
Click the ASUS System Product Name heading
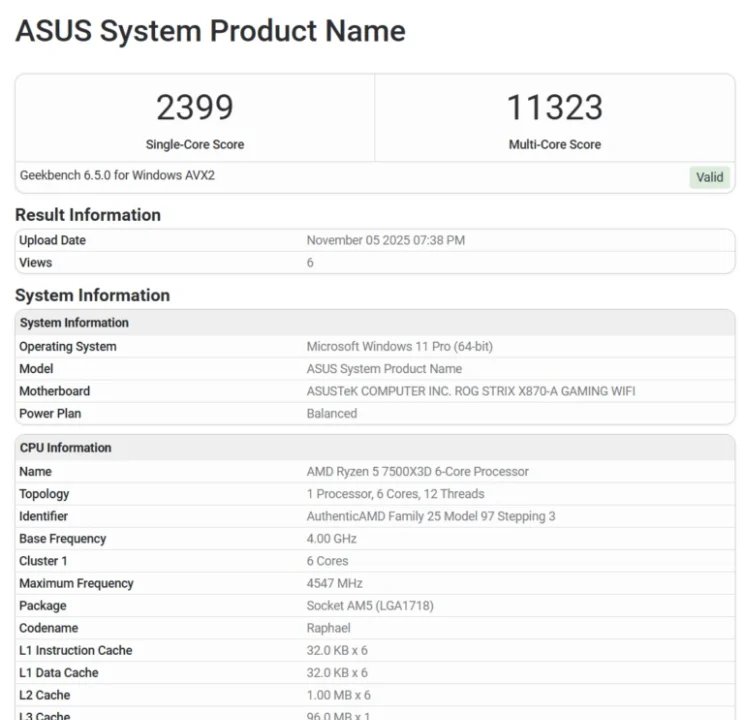(210, 31)
